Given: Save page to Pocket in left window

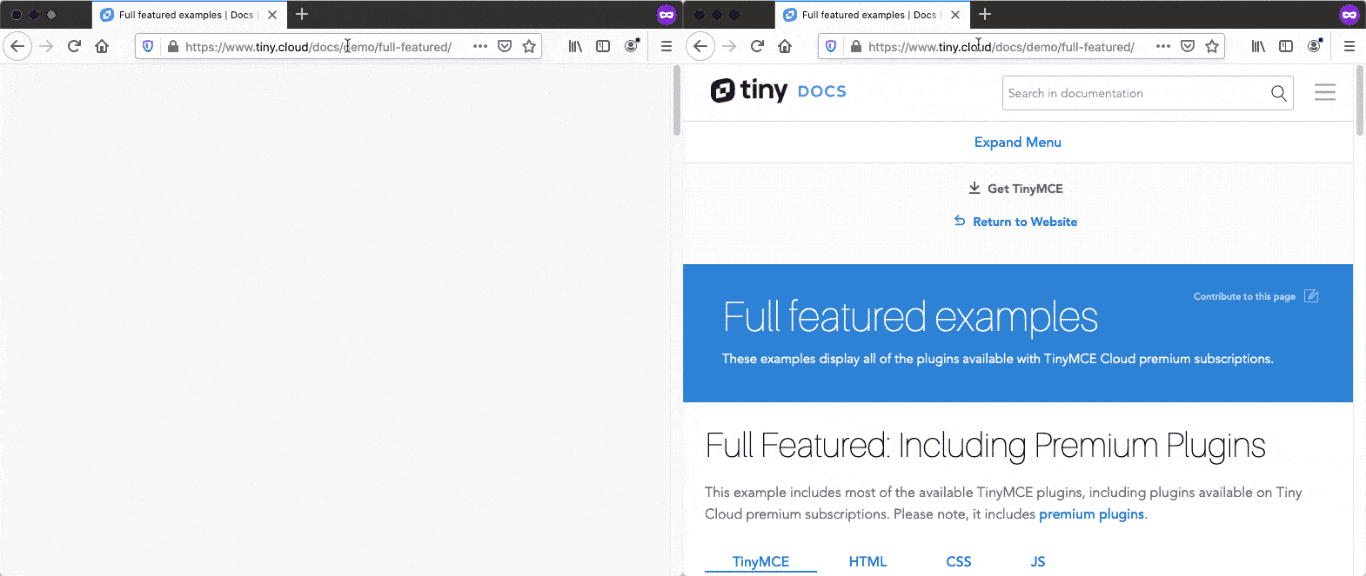Looking at the screenshot, I should click(505, 46).
